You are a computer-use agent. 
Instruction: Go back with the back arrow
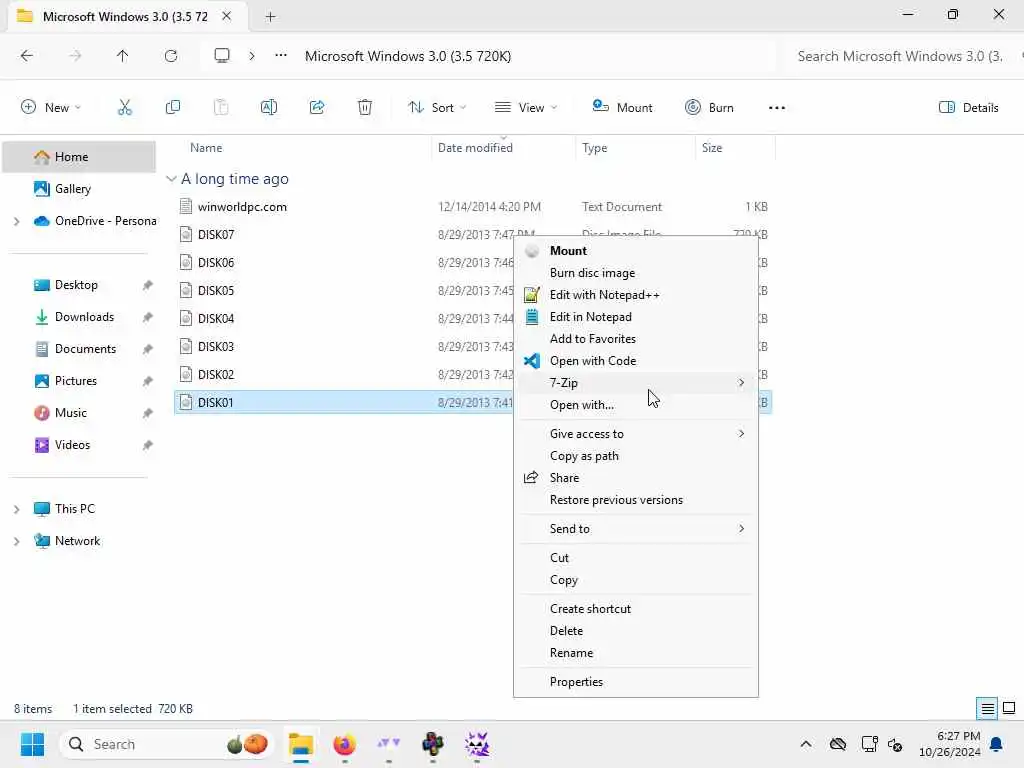27,56
